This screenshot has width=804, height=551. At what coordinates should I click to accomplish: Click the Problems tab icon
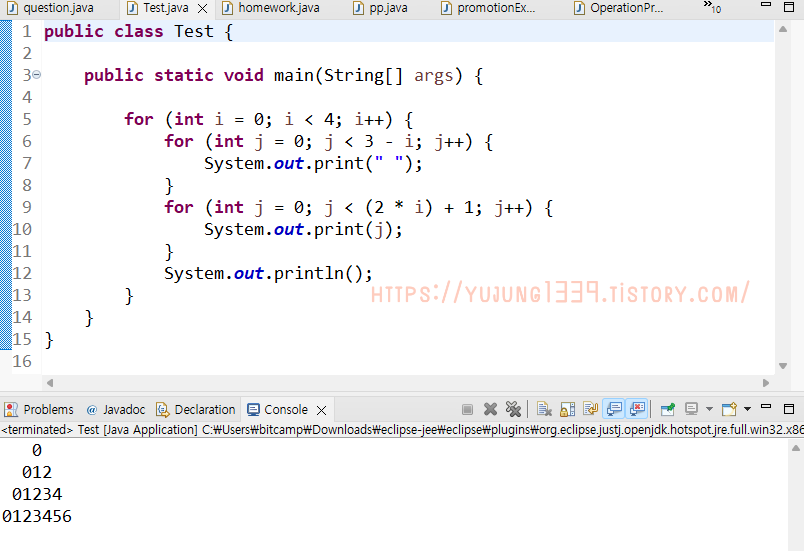coord(11,409)
